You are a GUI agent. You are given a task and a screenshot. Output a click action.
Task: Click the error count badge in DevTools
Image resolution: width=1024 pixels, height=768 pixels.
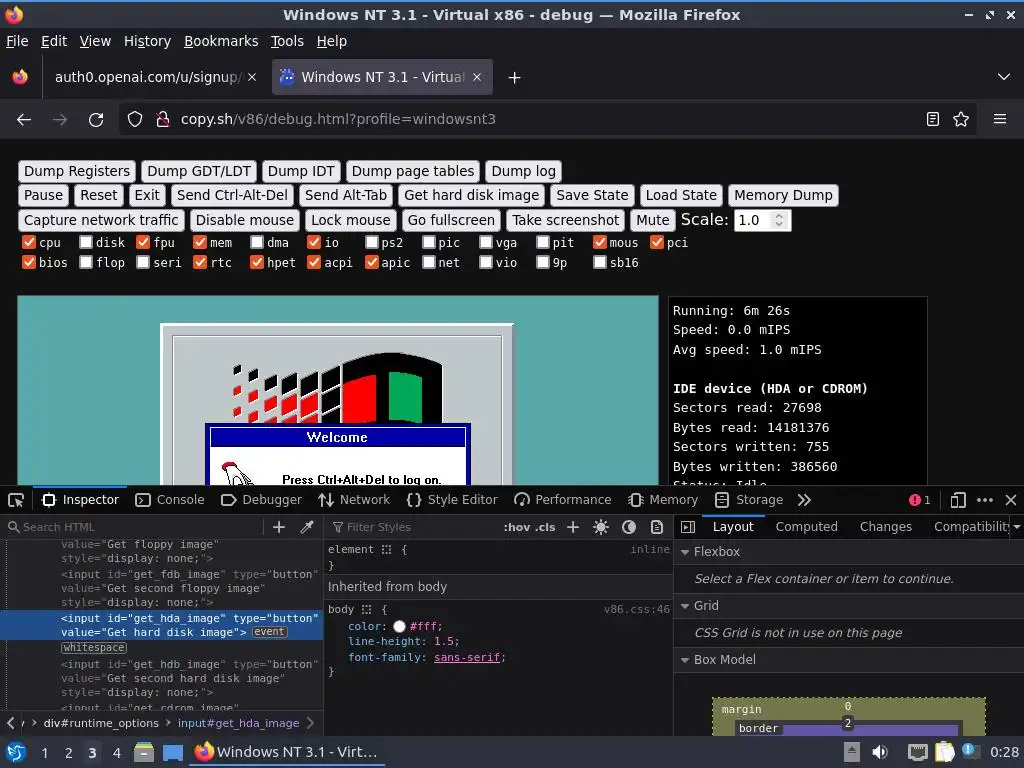(920, 500)
